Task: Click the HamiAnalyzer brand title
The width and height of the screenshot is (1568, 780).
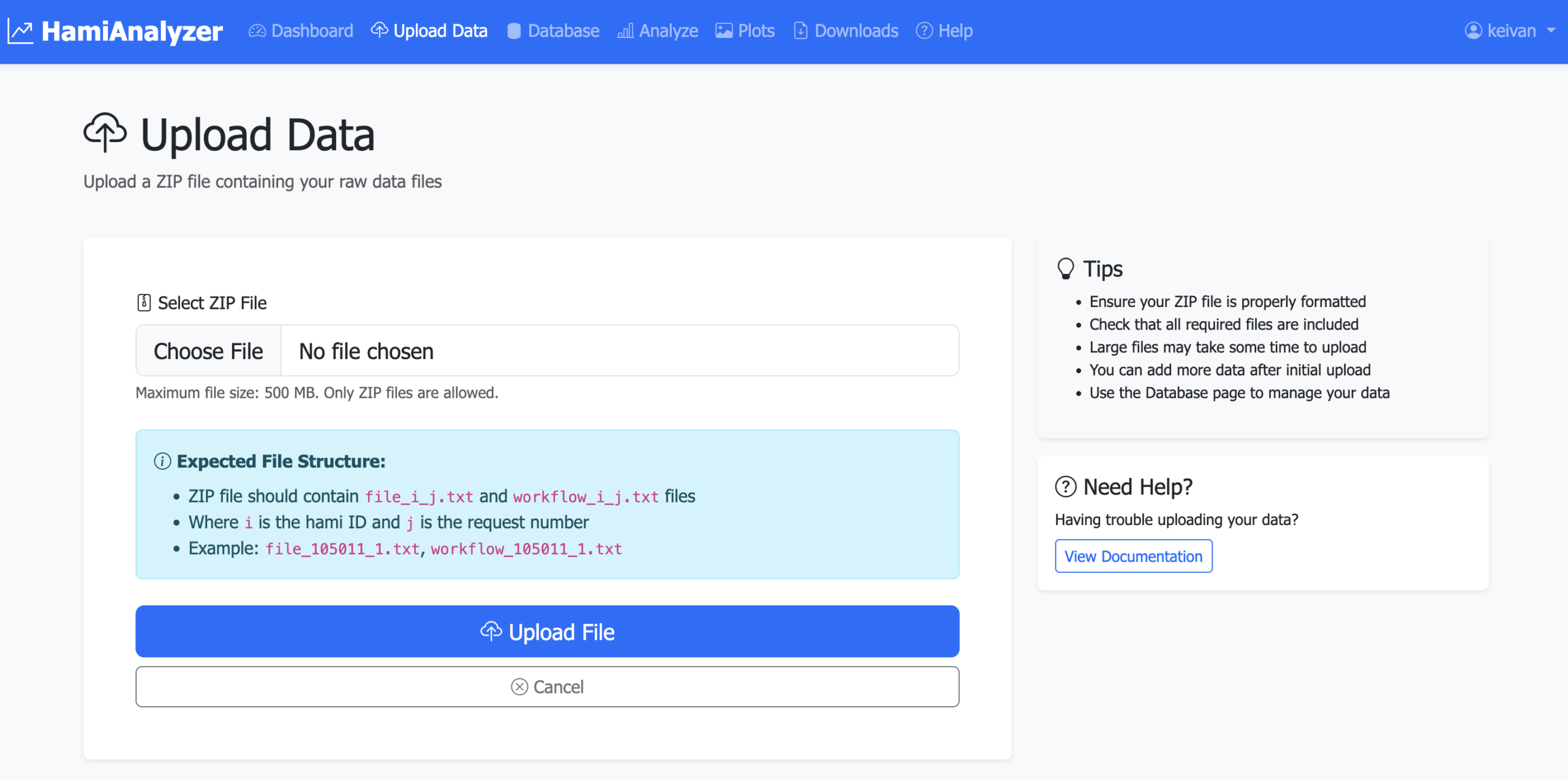Action: [132, 31]
